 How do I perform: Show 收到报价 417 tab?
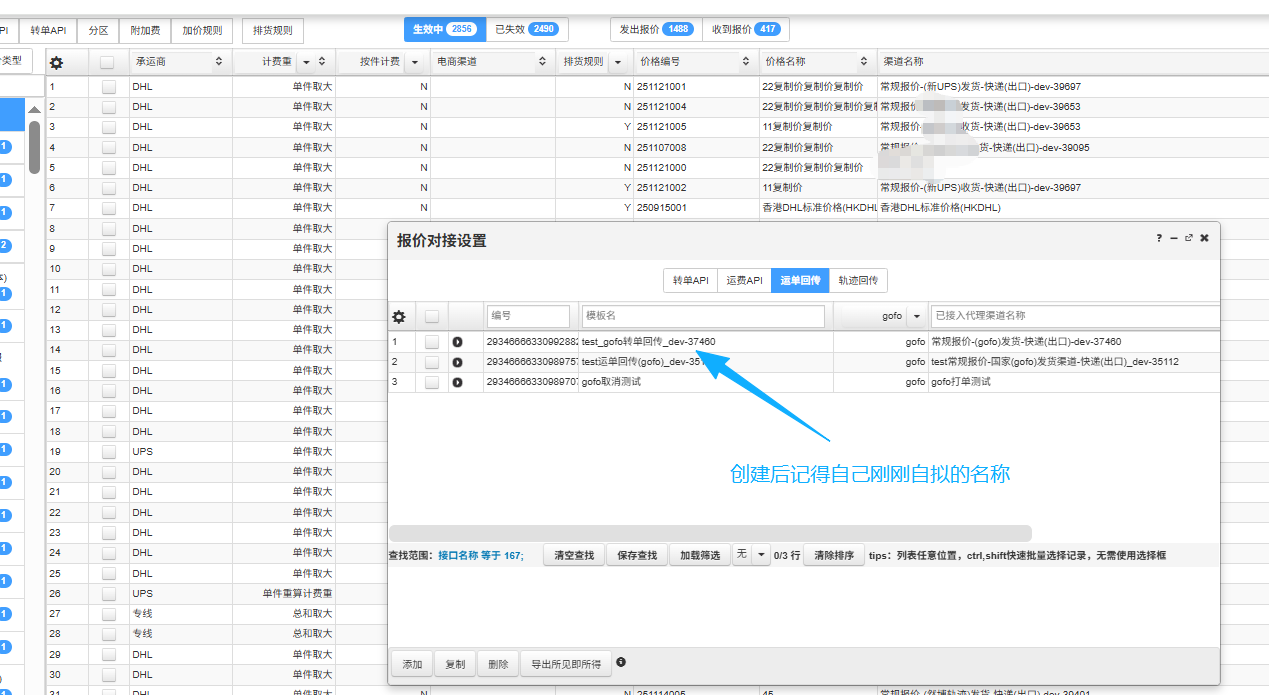[745, 30]
